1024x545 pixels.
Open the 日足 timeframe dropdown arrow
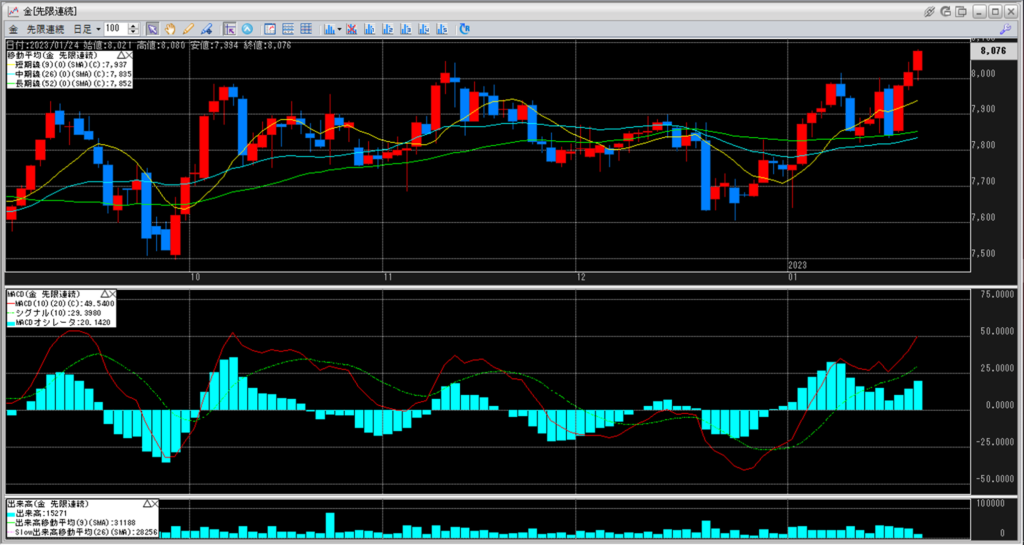tap(97, 29)
